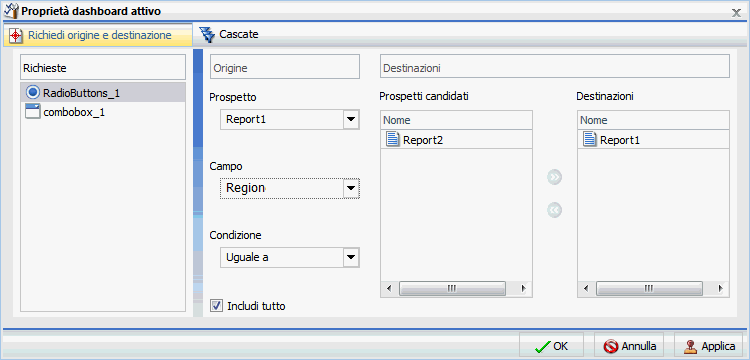
Task: Click the remove-from-destinations double arrow
Action: tap(554, 210)
